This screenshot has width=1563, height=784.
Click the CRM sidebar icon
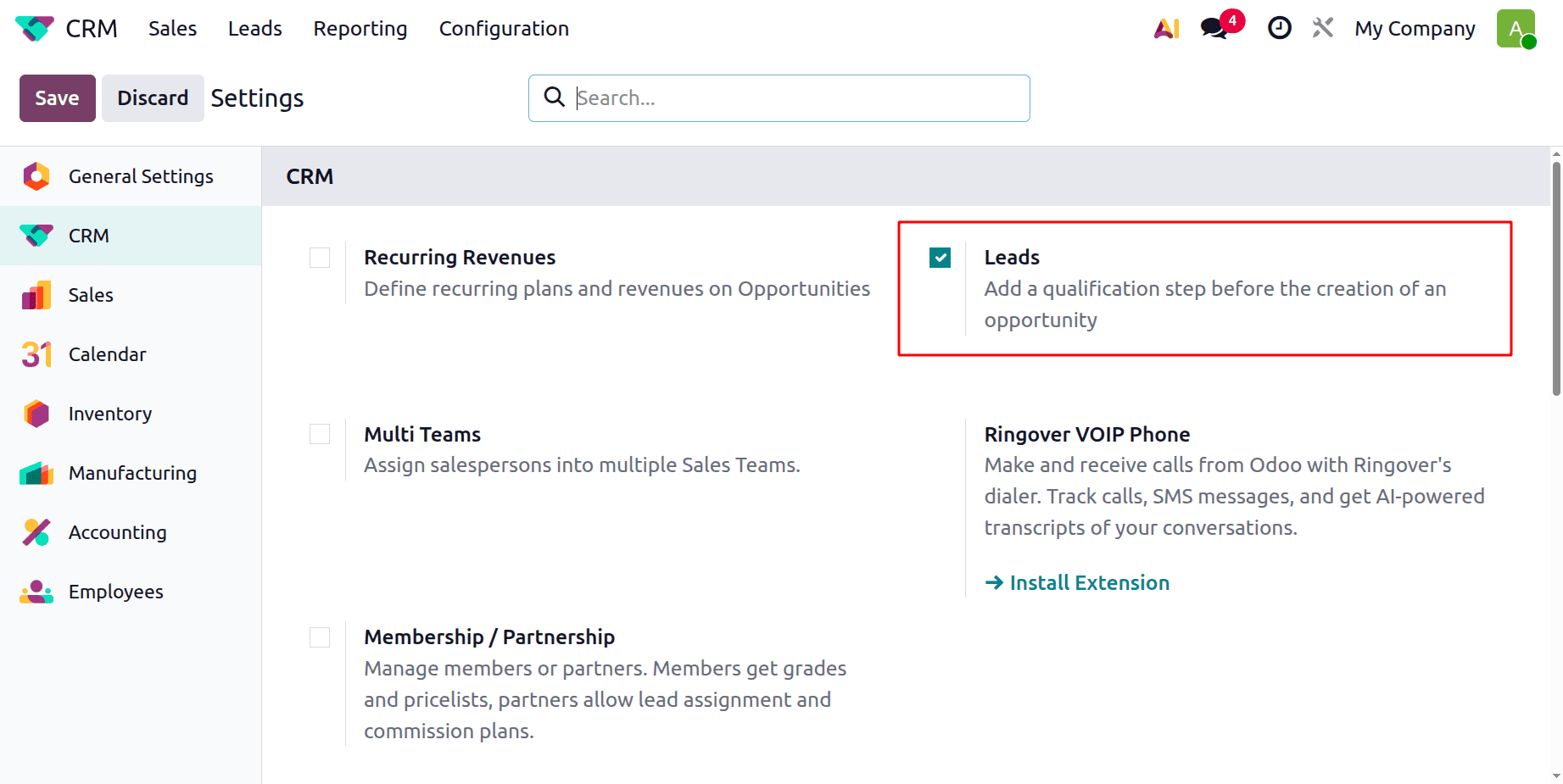point(36,236)
